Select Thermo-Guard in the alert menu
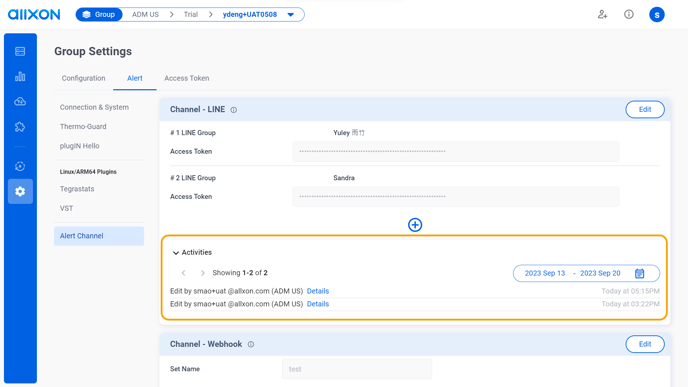Image resolution: width=688 pixels, height=387 pixels. (x=83, y=126)
